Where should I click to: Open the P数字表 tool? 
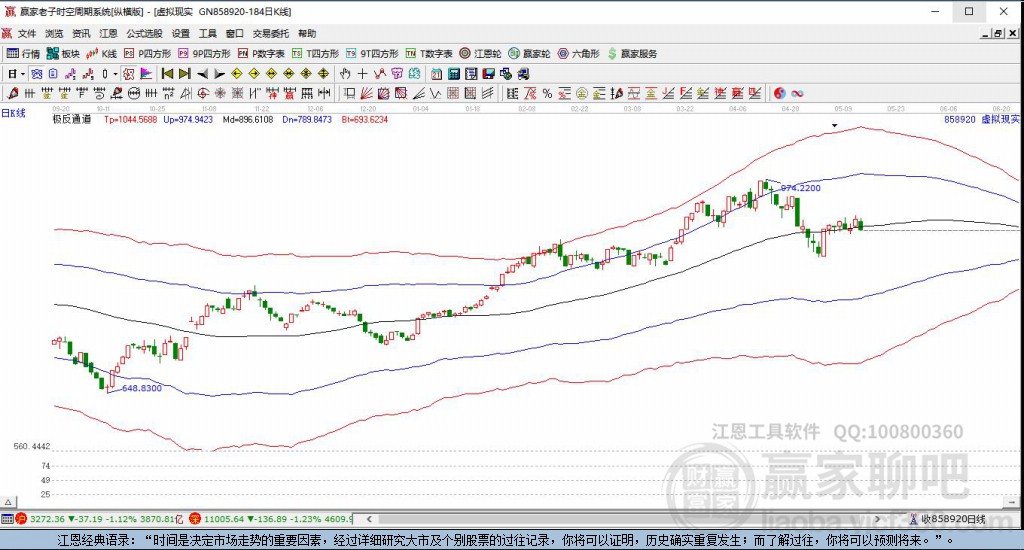(x=261, y=54)
